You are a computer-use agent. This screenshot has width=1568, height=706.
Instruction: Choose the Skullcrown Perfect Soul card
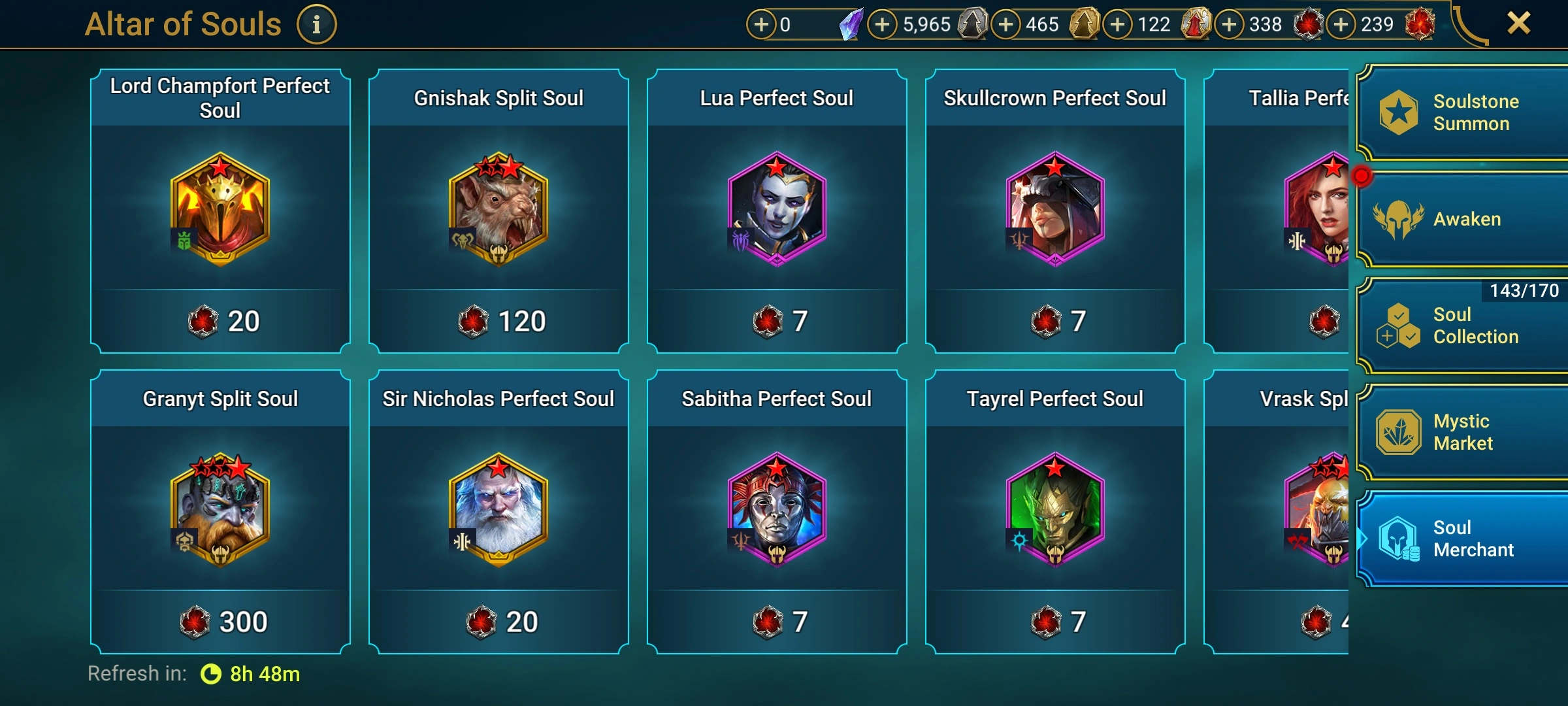click(x=1055, y=211)
